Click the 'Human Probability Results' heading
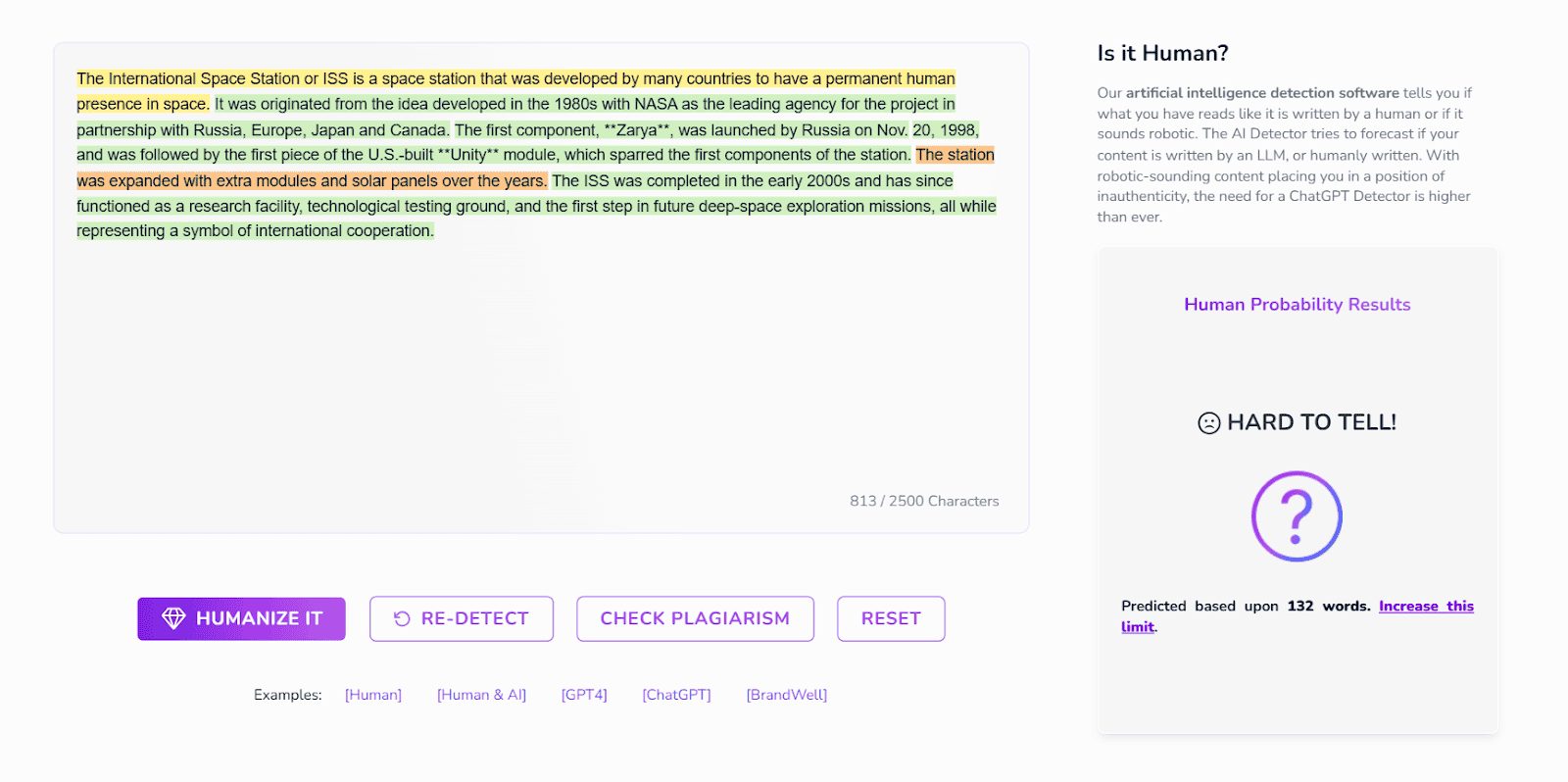The width and height of the screenshot is (1568, 782). point(1297,305)
